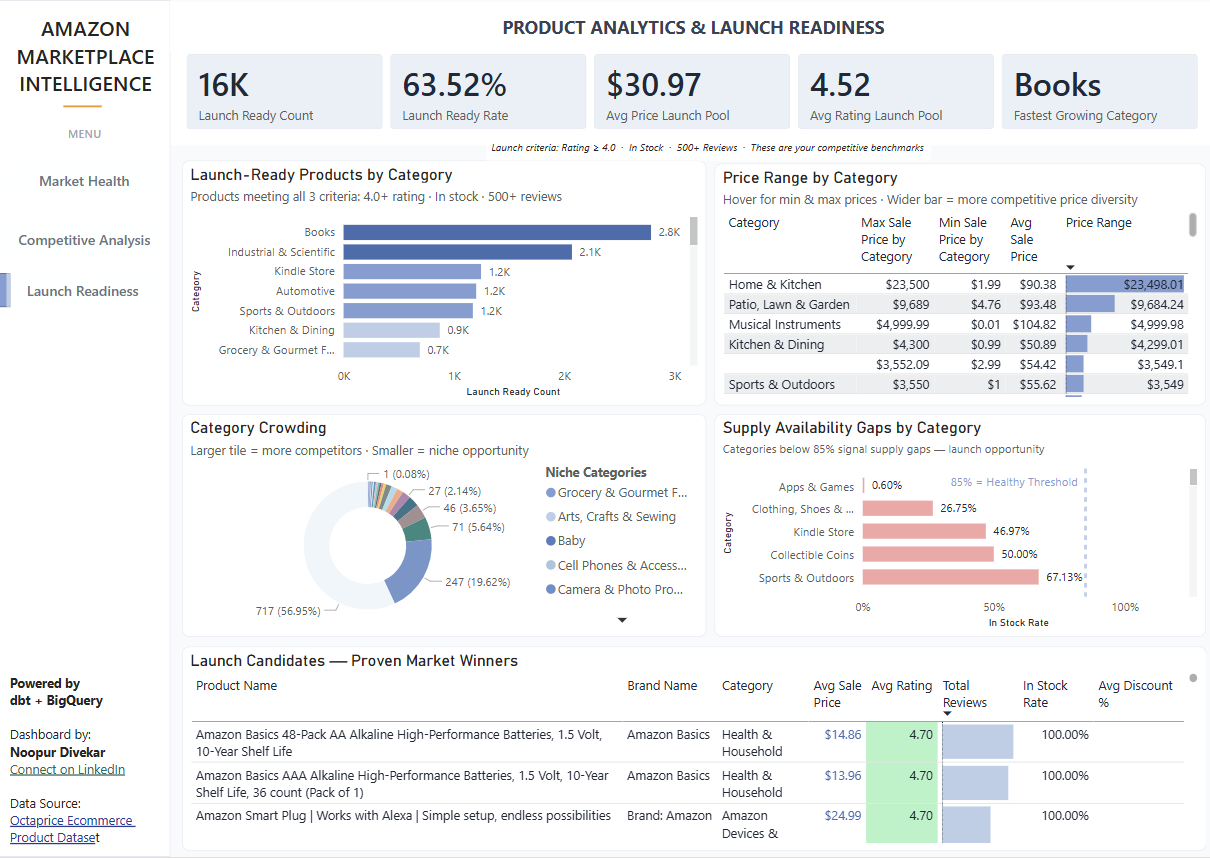Sort by Max Sale Price by Category column

pos(886,240)
